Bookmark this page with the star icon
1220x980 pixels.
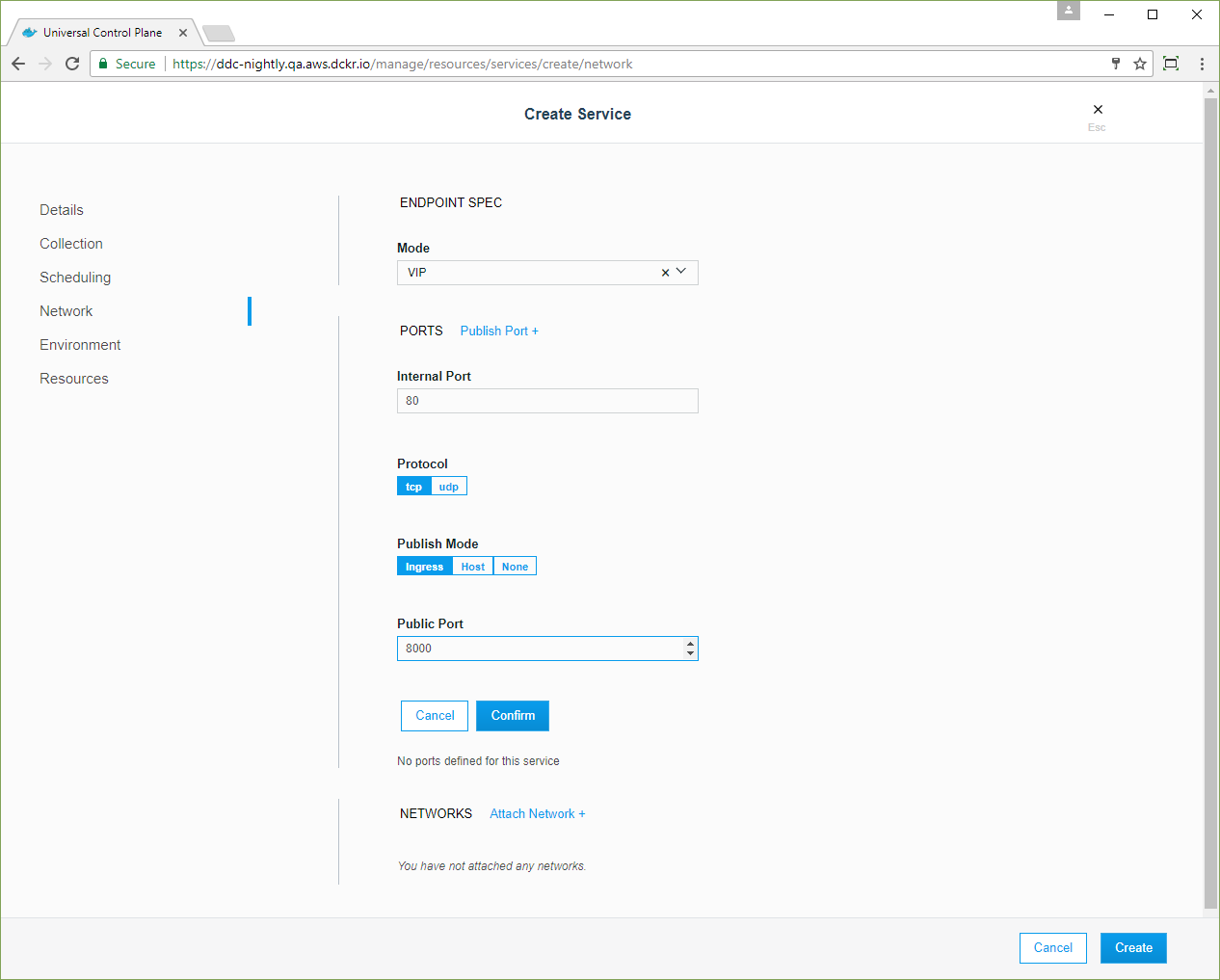click(1140, 64)
